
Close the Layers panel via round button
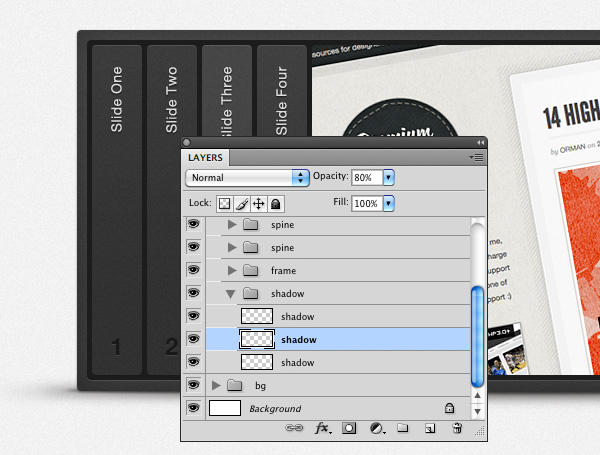pos(186,142)
